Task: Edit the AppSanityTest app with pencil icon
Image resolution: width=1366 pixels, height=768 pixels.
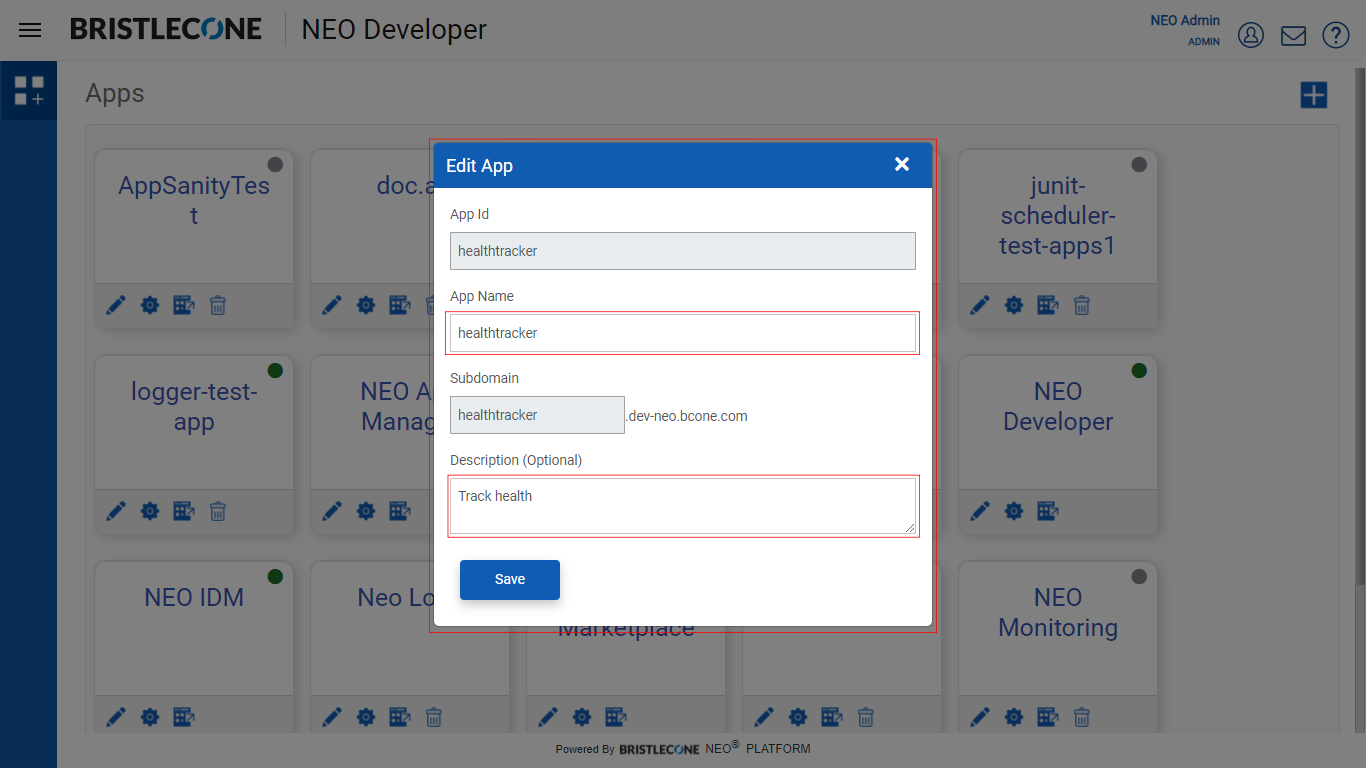Action: [116, 305]
